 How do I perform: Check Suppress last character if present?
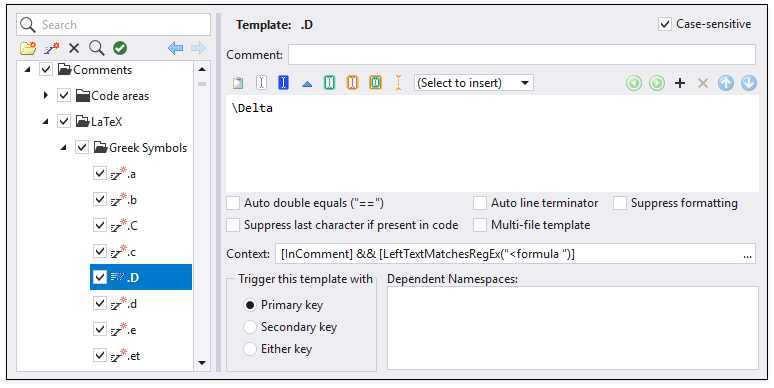tap(233, 225)
